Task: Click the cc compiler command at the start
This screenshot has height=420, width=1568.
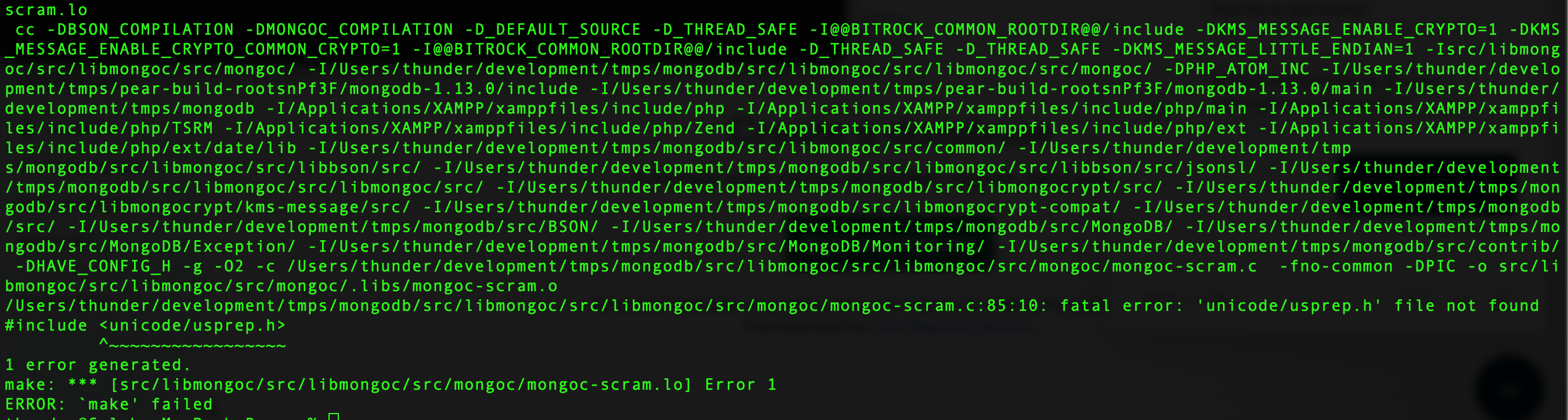Action: point(25,30)
